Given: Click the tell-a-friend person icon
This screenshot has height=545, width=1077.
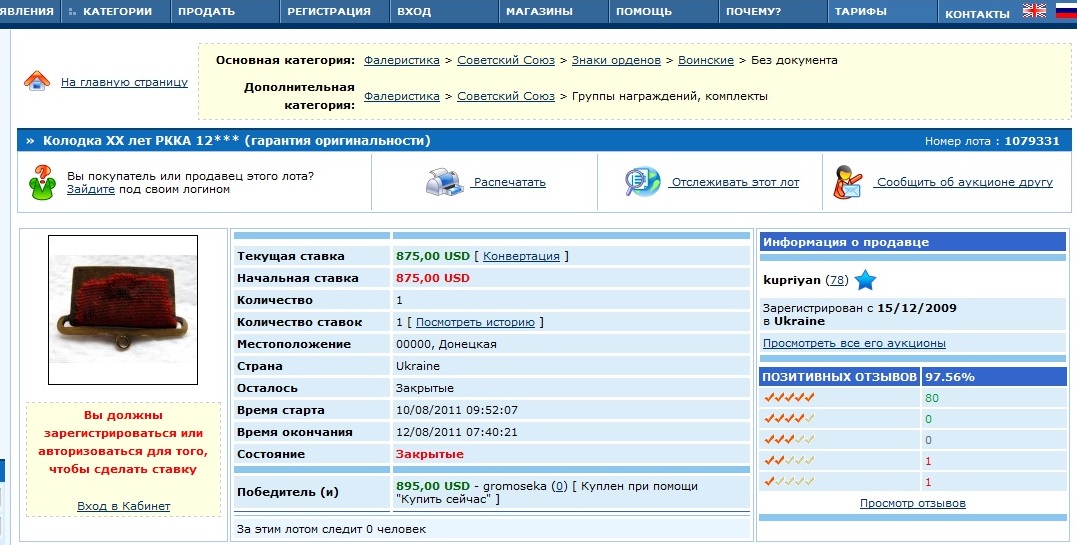Looking at the screenshot, I should (848, 182).
